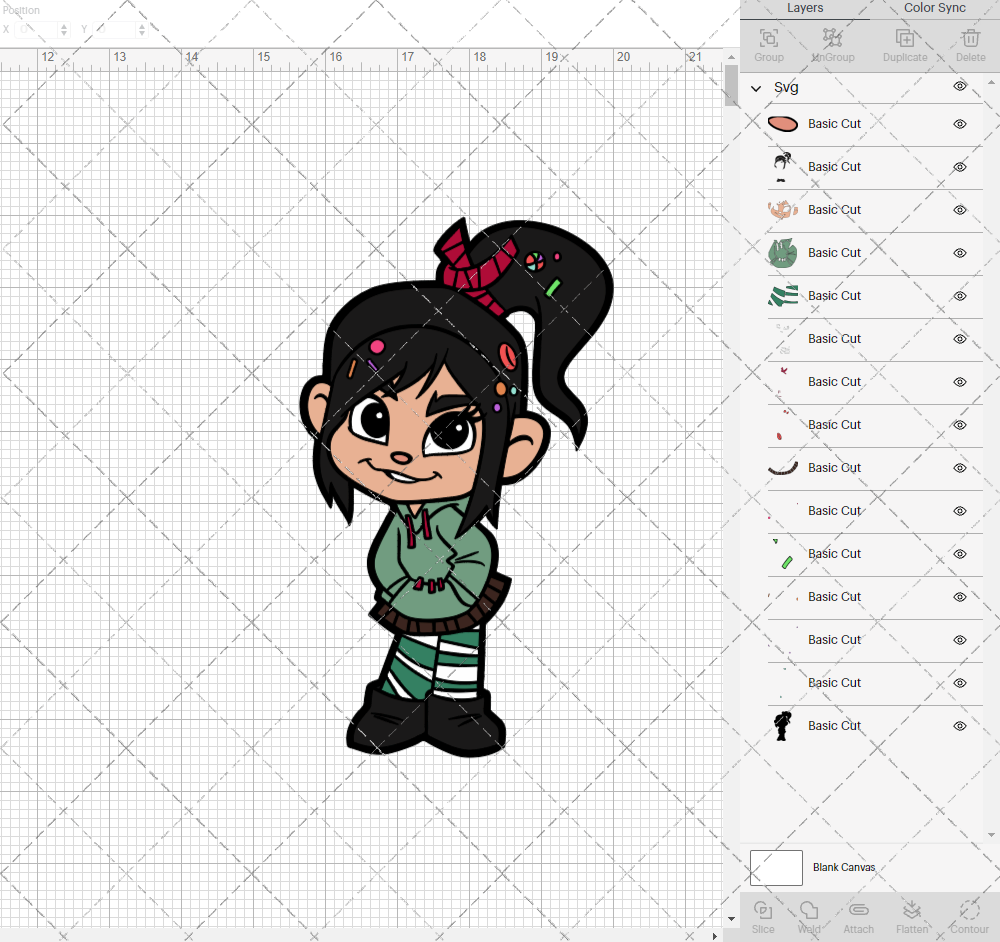The image size is (1000, 942).
Task: Hide the black silhouette layer
Action: [x=960, y=726]
